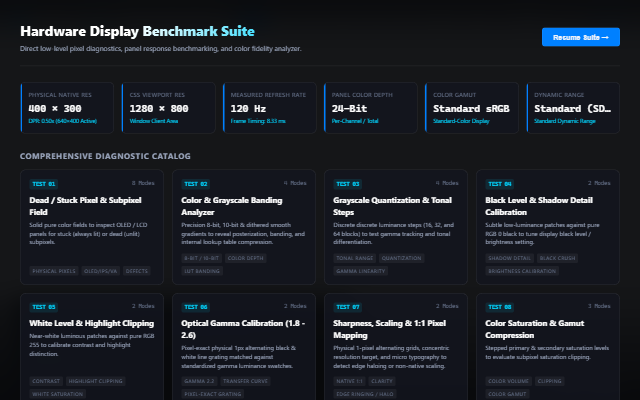This screenshot has height=400, width=640.
Task: Click the TEST 07 badge
Action: click(x=348, y=307)
